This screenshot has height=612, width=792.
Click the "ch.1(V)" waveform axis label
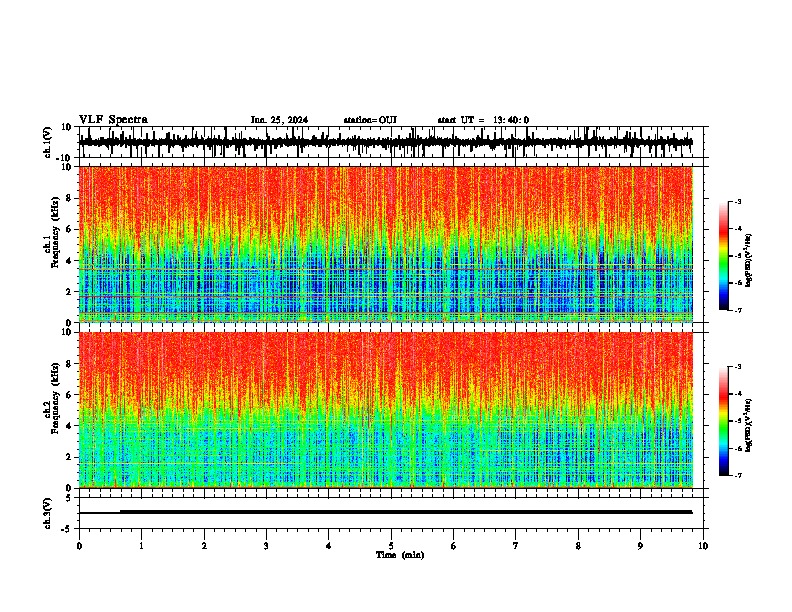(47, 142)
